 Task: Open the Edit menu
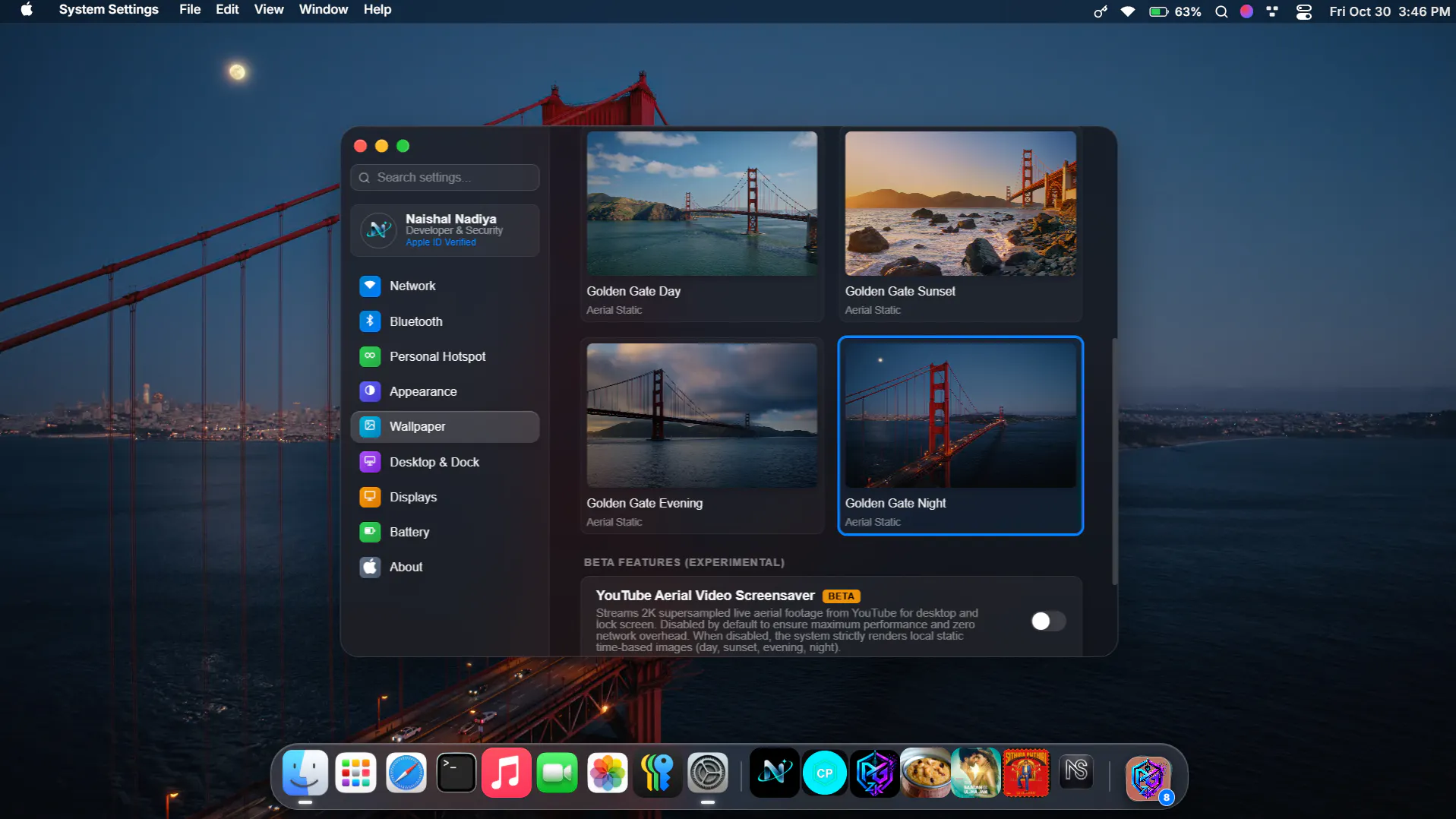227,10
